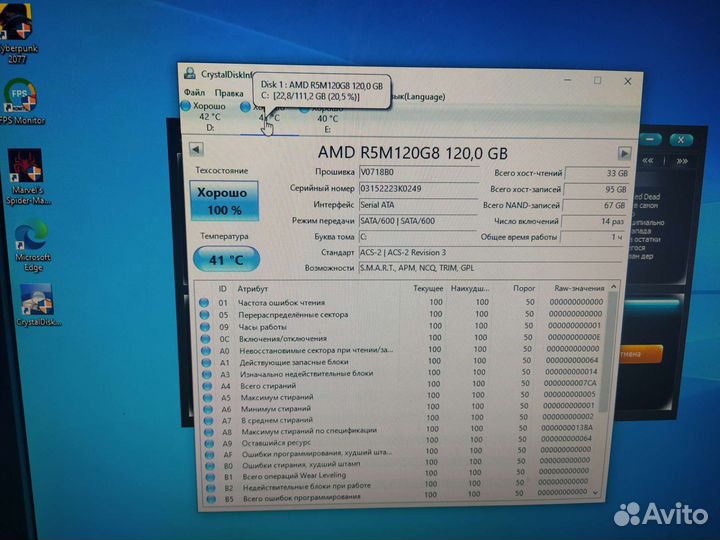Screen dimensions: 720x540
Task: Click power-on hours value 1 ч
Action: click(x=592, y=237)
